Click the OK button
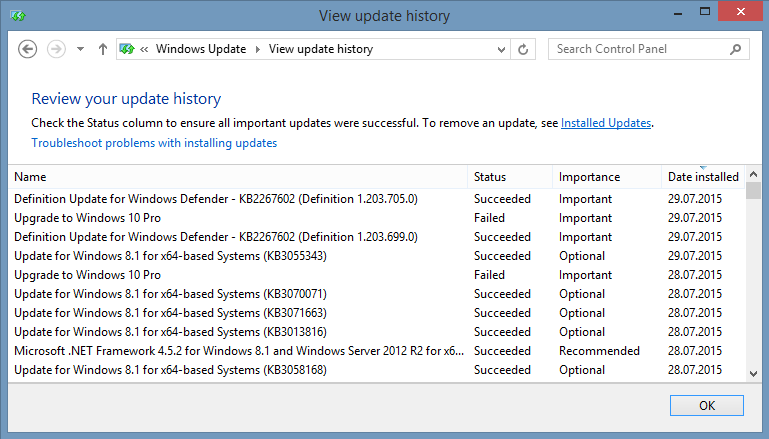Image resolution: width=769 pixels, height=439 pixels. point(707,406)
